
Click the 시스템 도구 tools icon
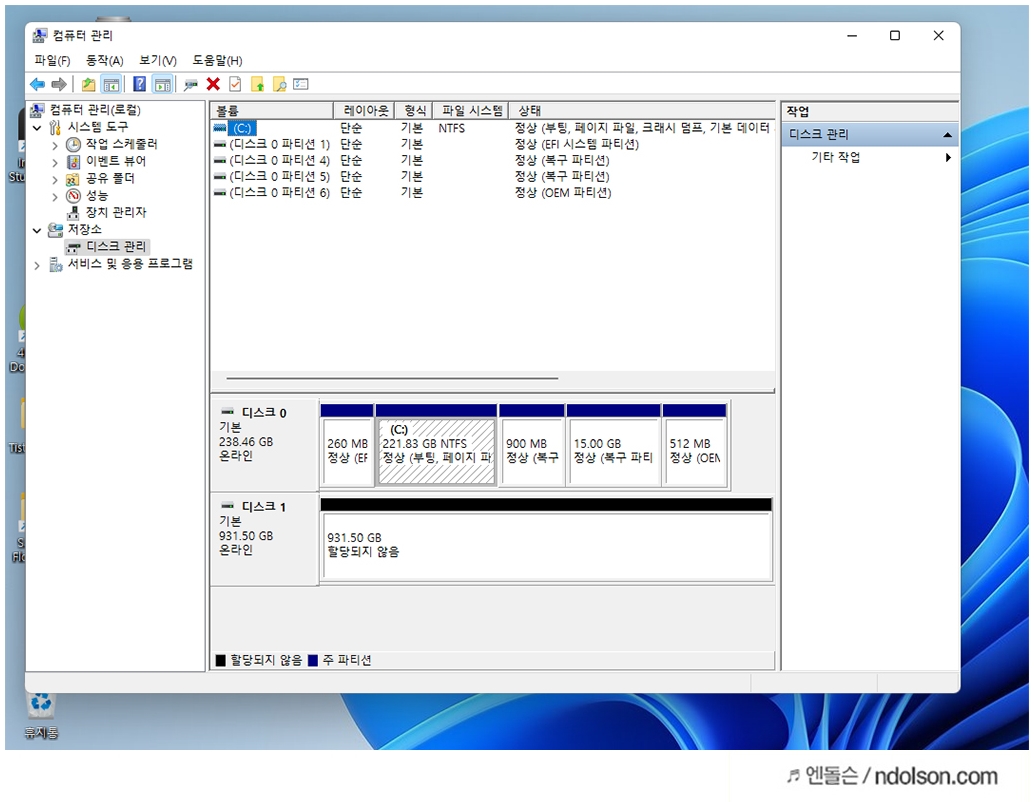[56, 127]
